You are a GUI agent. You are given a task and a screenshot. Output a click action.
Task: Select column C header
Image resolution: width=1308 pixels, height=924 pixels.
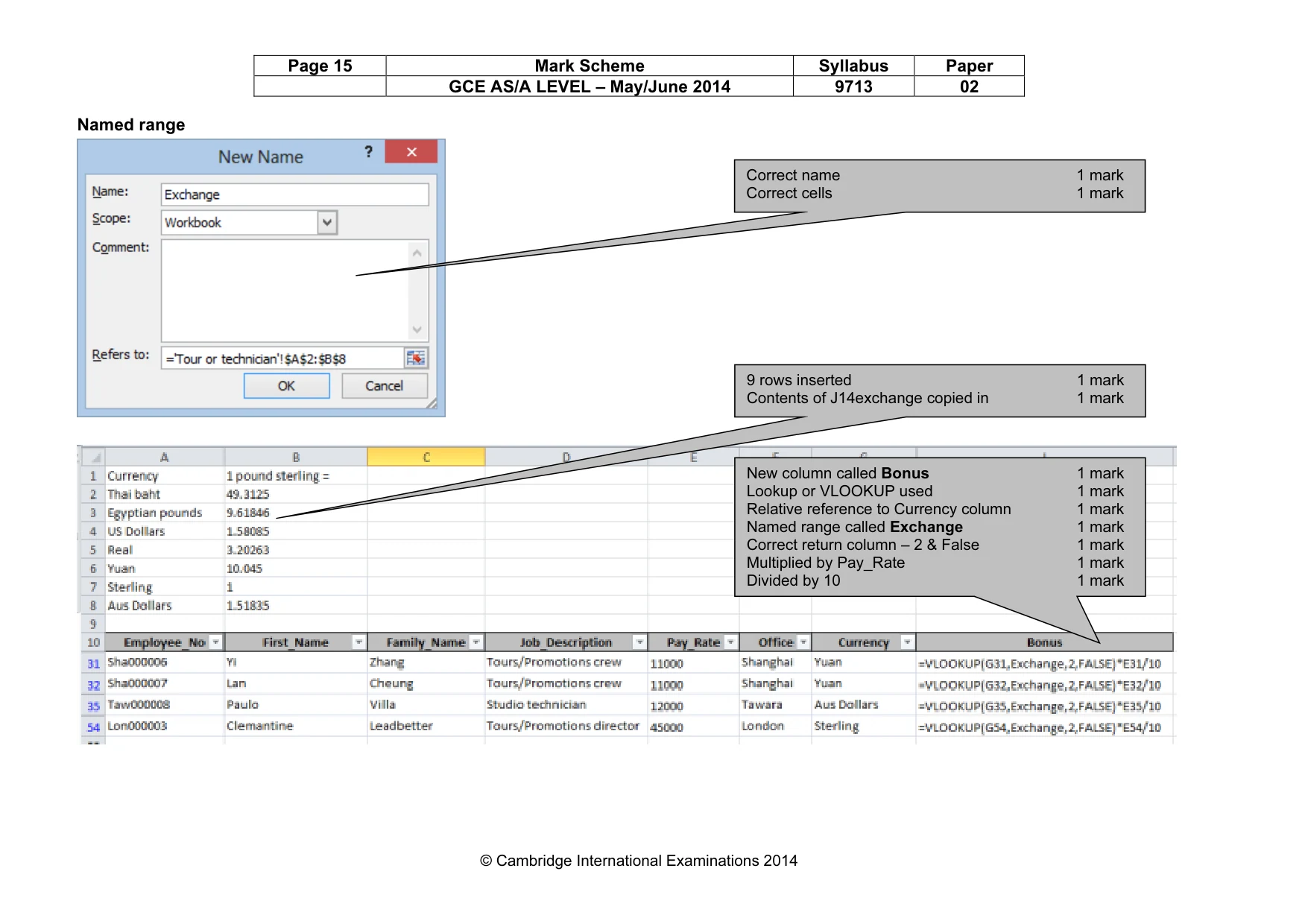point(426,457)
